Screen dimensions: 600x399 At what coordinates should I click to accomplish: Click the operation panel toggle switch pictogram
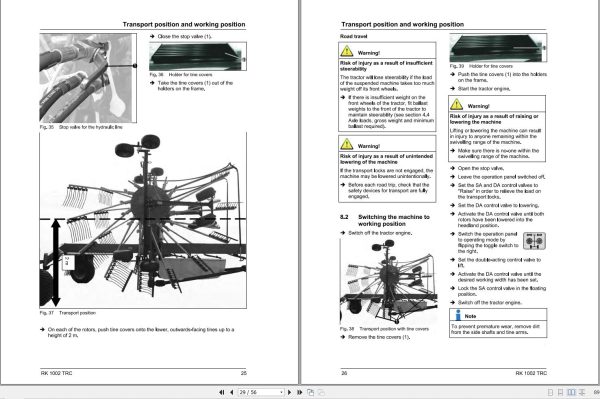click(x=534, y=241)
